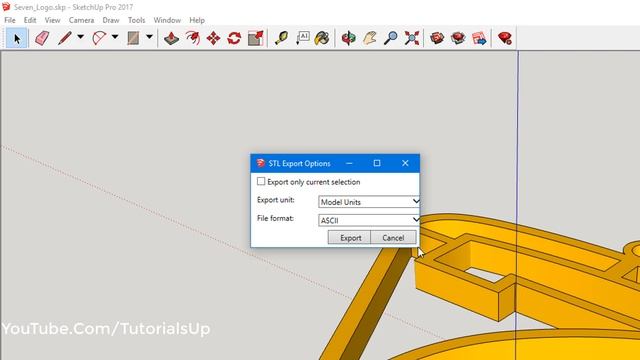Expand the Line tool options arrow
This screenshot has height=360, width=640.
coord(80,37)
